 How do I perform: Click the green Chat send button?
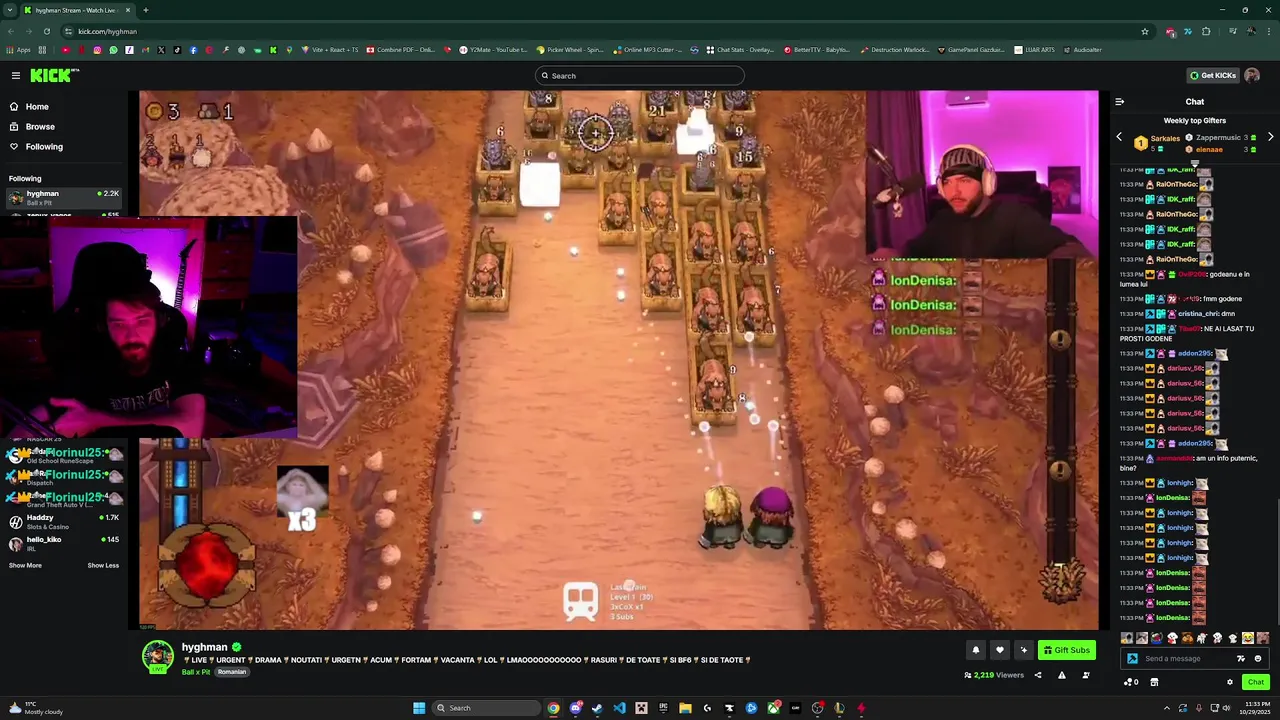click(x=1255, y=682)
